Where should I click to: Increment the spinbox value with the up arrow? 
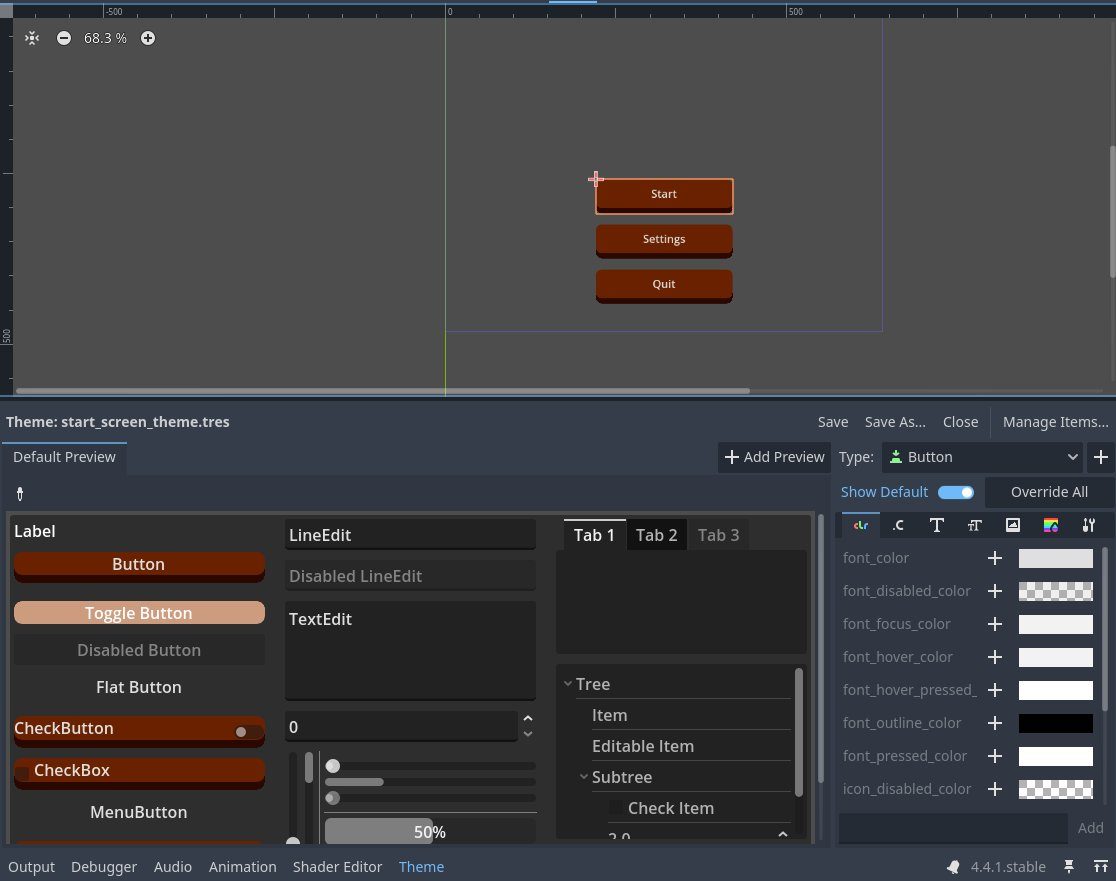(528, 719)
